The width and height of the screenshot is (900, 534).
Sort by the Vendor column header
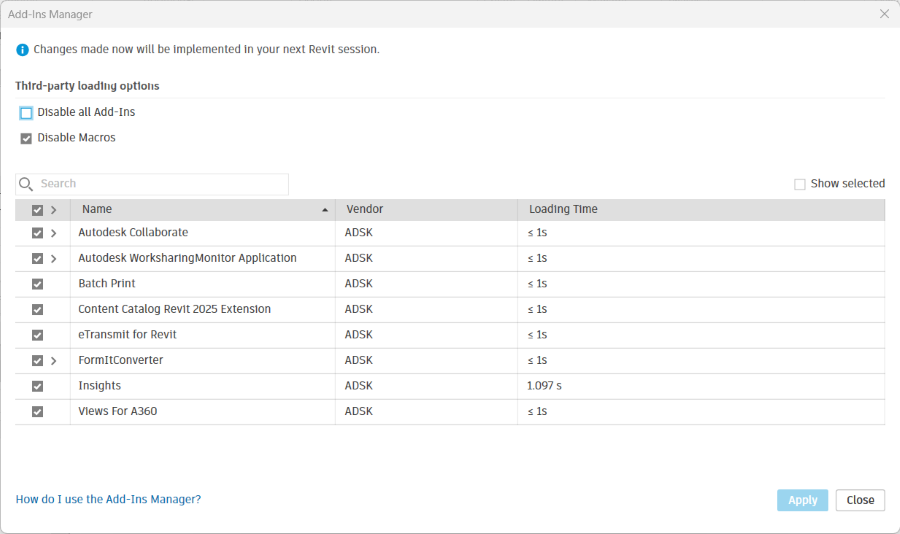[365, 210]
